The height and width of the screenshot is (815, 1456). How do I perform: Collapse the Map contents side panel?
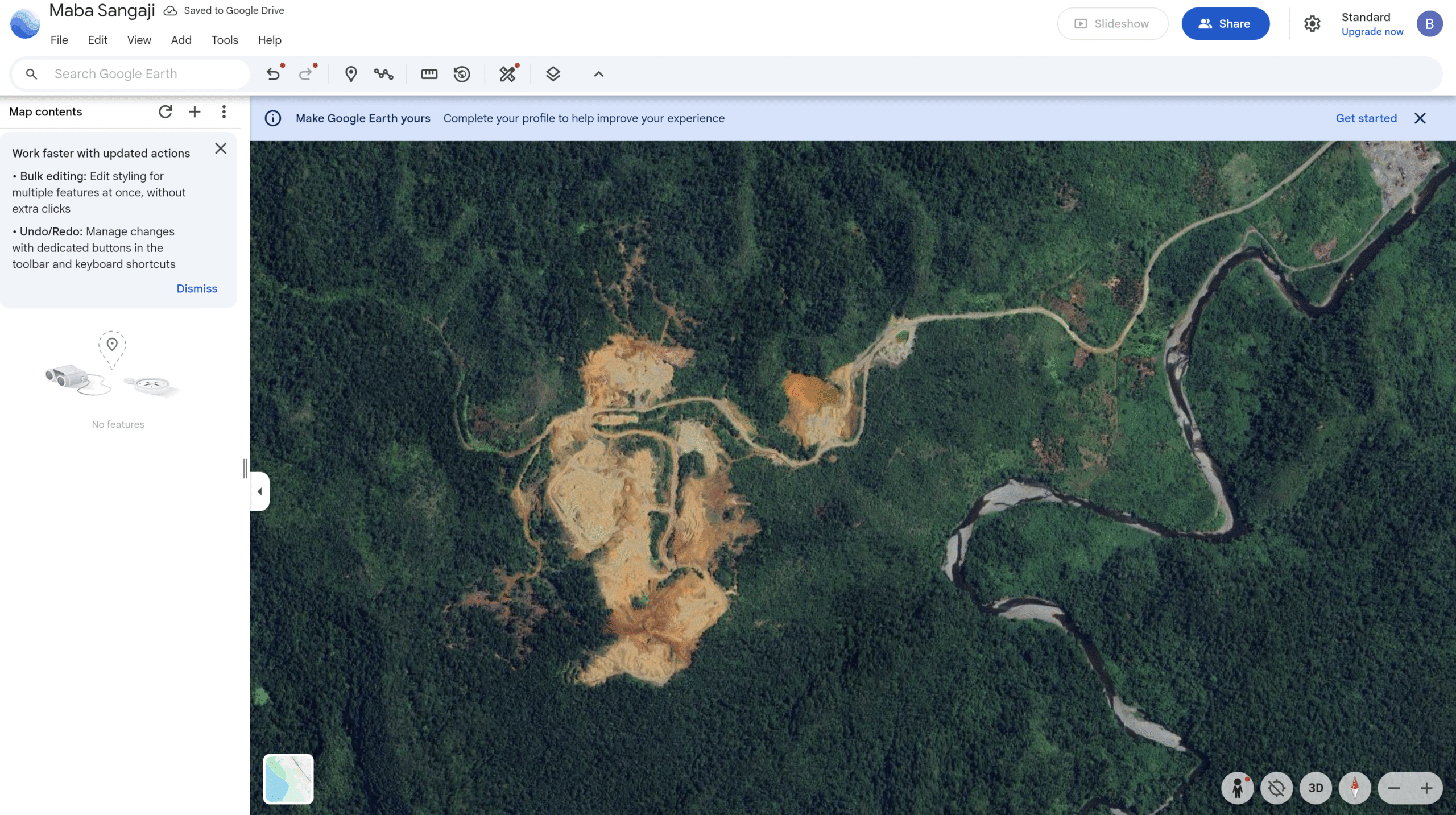260,491
